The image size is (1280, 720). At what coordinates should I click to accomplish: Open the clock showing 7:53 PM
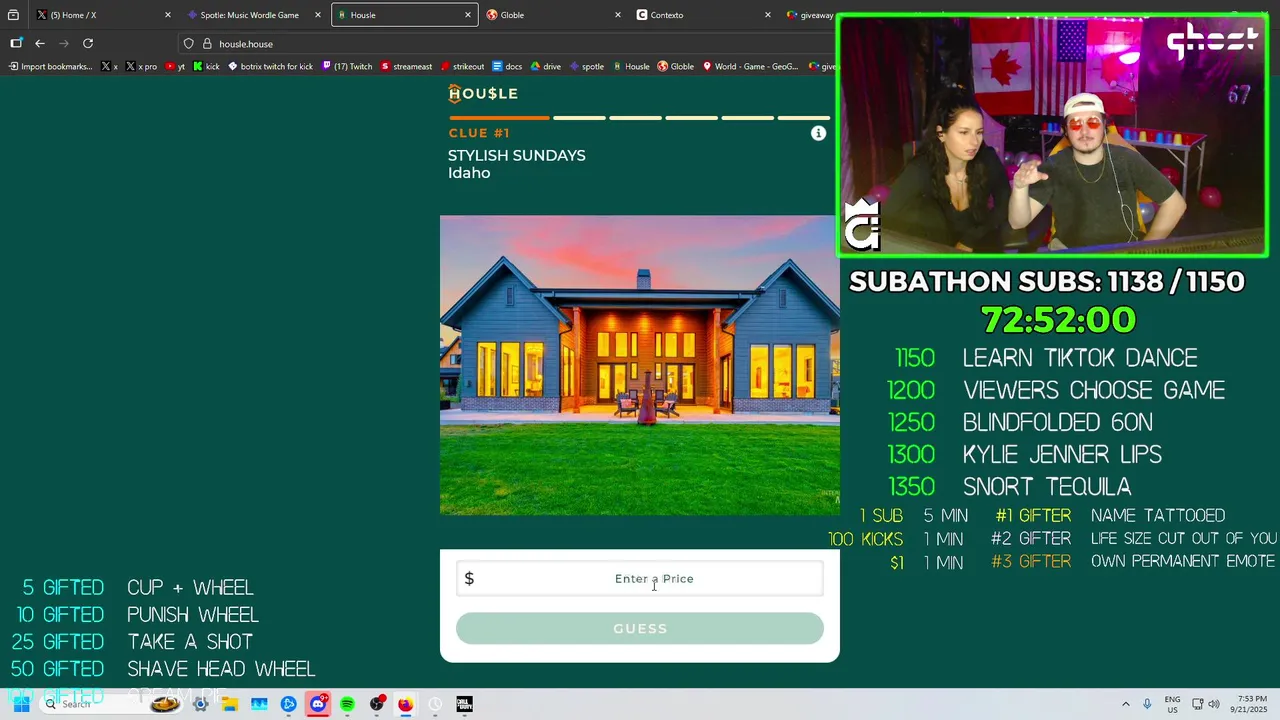(x=1250, y=704)
